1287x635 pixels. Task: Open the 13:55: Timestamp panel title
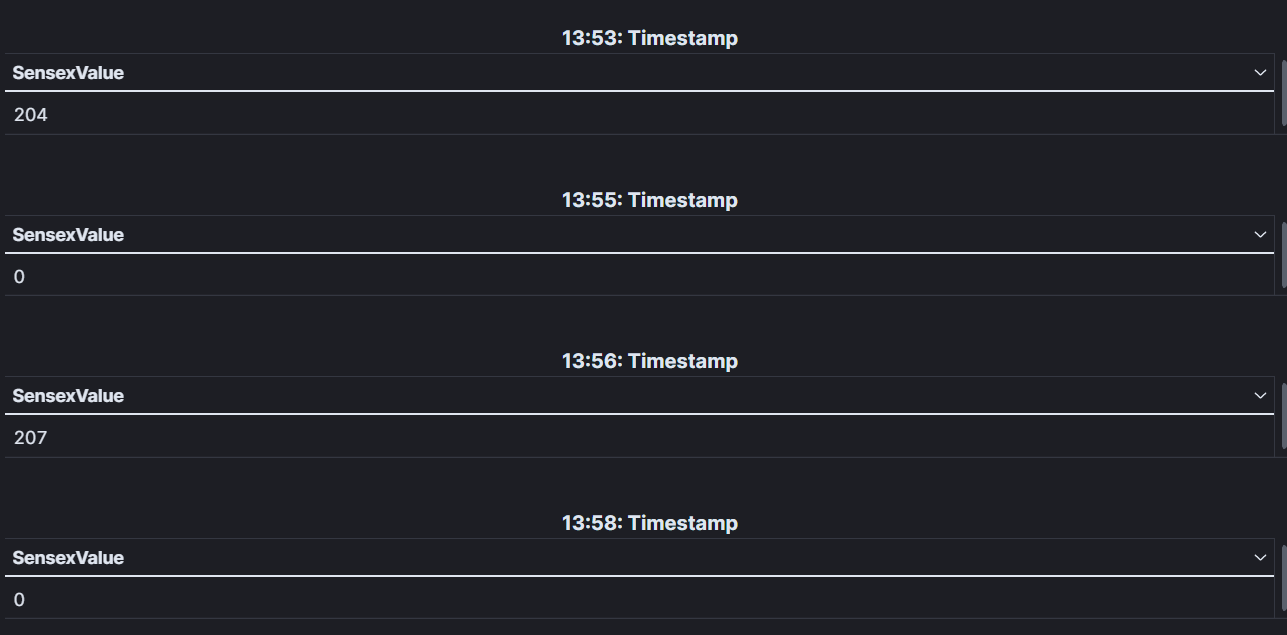[650, 200]
